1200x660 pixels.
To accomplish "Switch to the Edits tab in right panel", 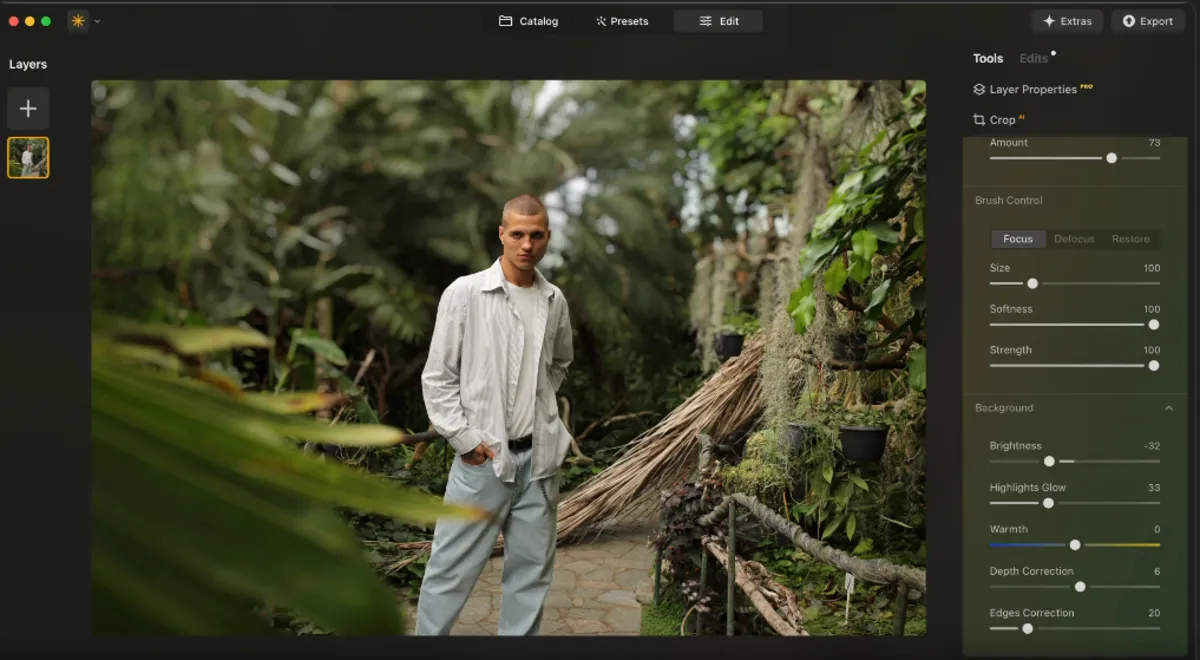I will [x=1032, y=58].
